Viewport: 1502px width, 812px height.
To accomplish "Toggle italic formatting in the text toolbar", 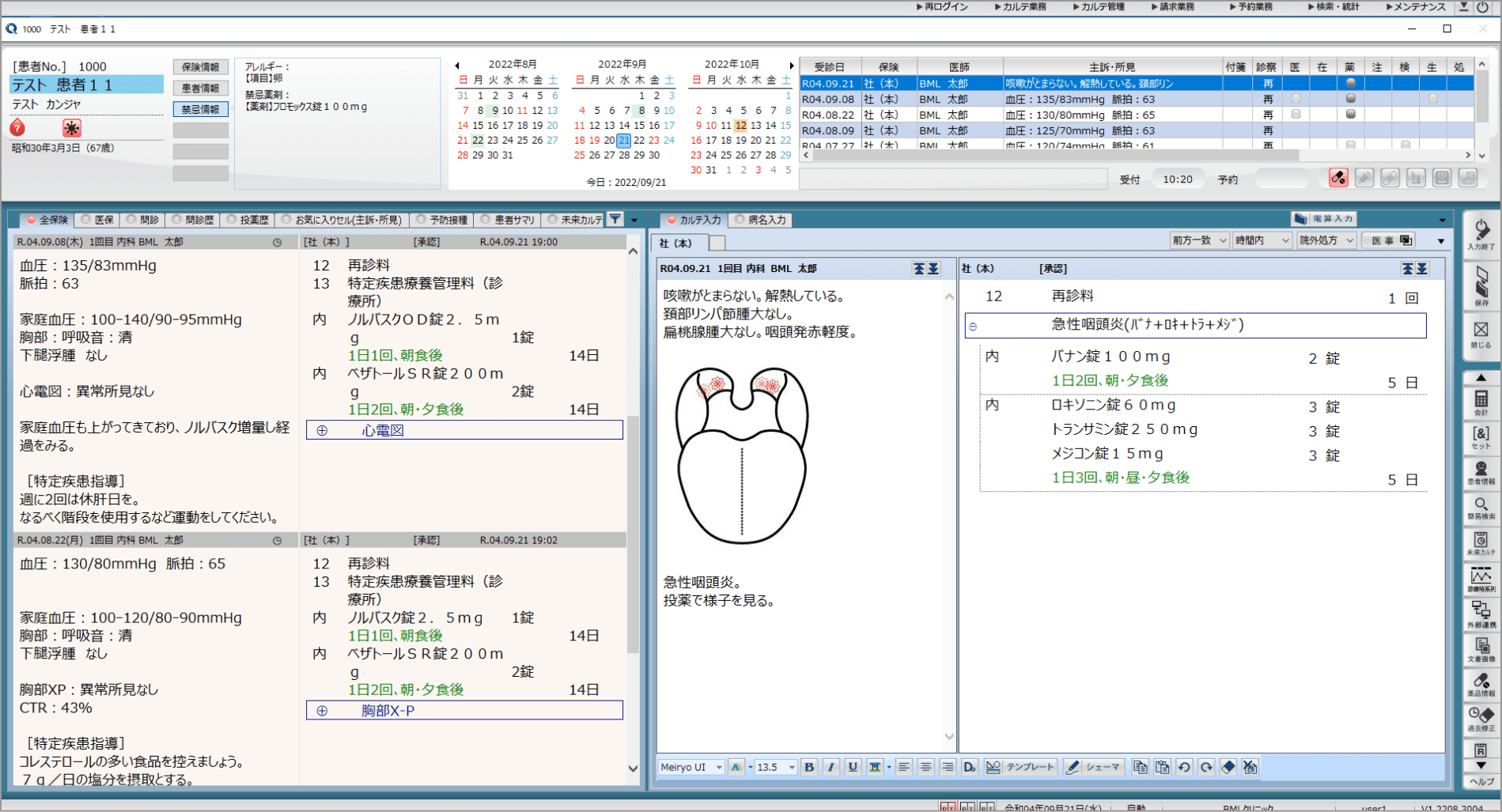I will [x=830, y=766].
